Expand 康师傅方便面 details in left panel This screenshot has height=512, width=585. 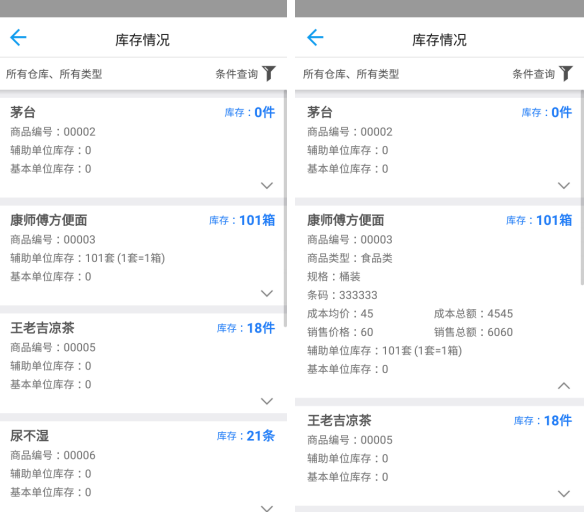pos(267,293)
